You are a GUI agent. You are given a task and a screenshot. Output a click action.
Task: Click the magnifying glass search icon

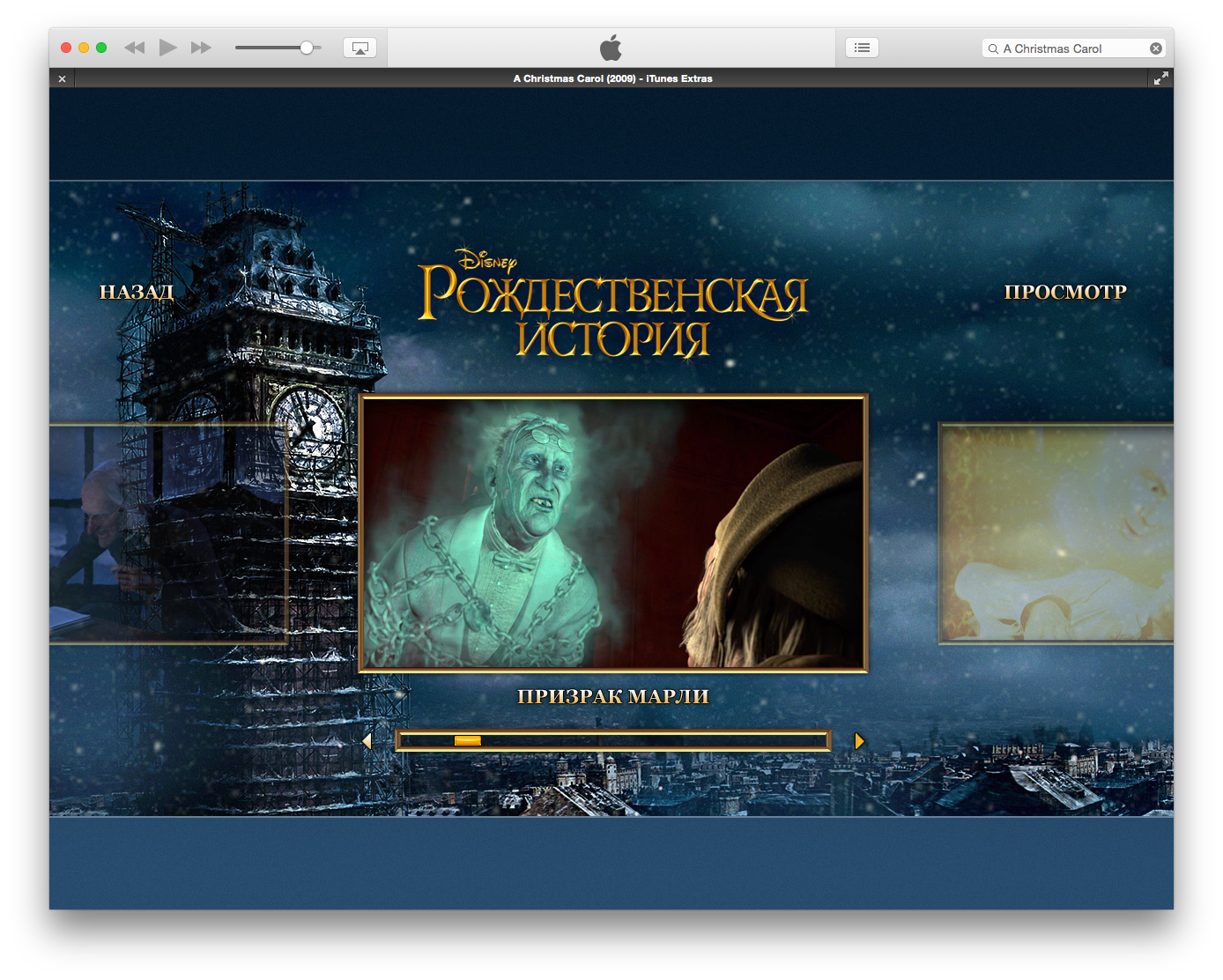pyautogui.click(x=993, y=49)
